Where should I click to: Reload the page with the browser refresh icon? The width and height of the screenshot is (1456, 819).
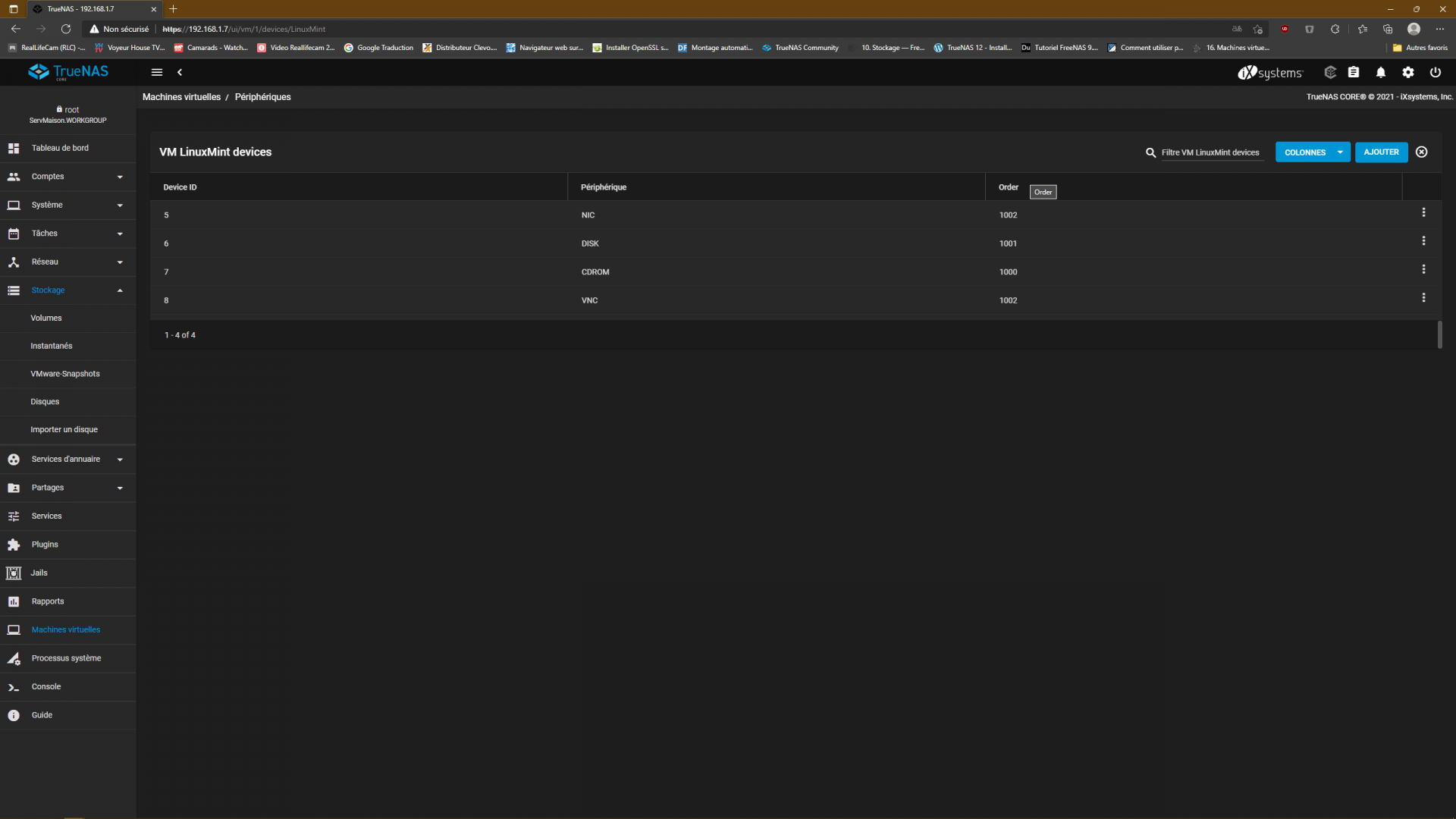[x=66, y=29]
